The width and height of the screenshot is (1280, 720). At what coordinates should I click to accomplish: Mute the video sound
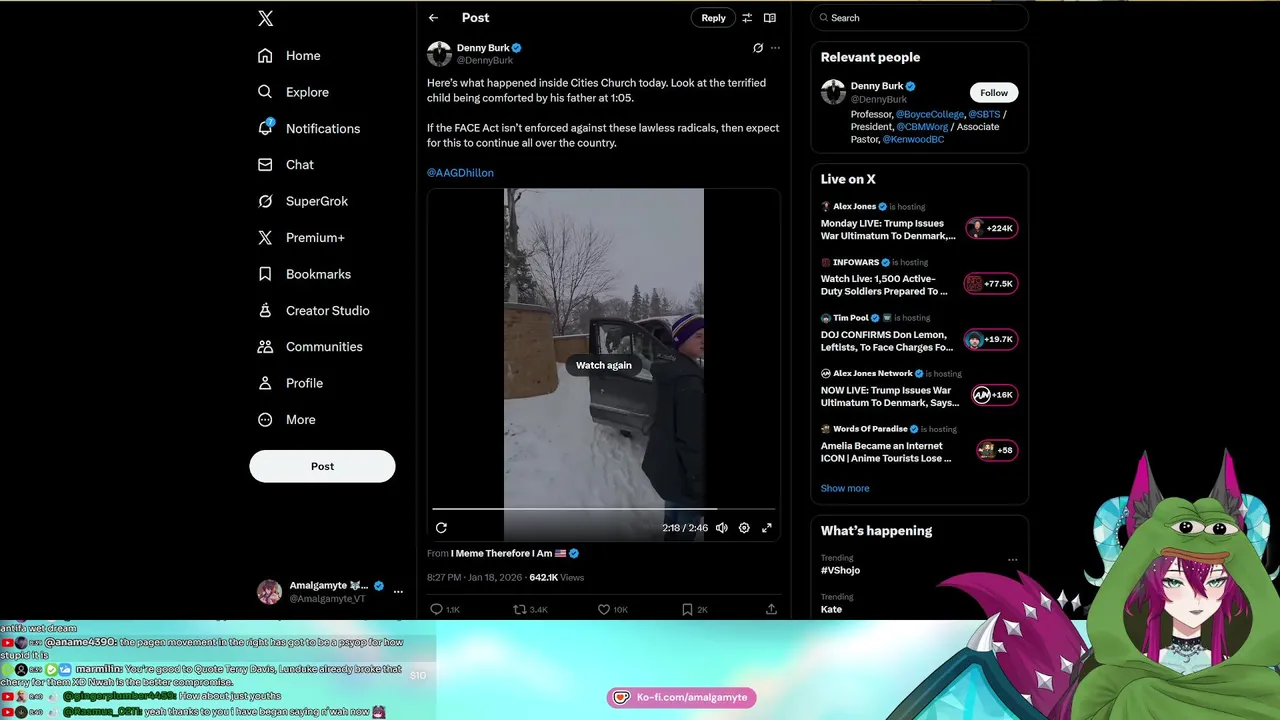point(721,528)
